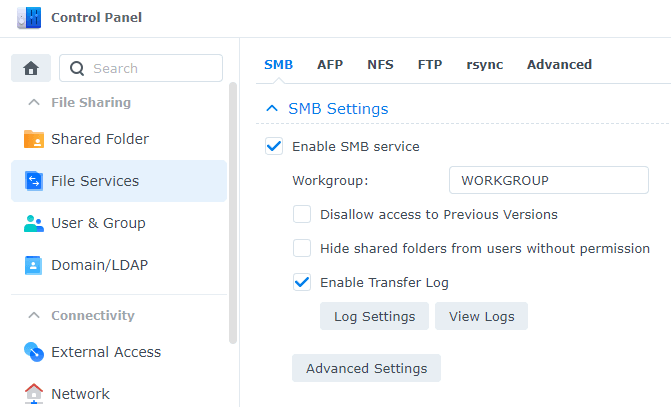The image size is (671, 407).
Task: Click the Domain/LDAP icon
Action: [x=33, y=265]
